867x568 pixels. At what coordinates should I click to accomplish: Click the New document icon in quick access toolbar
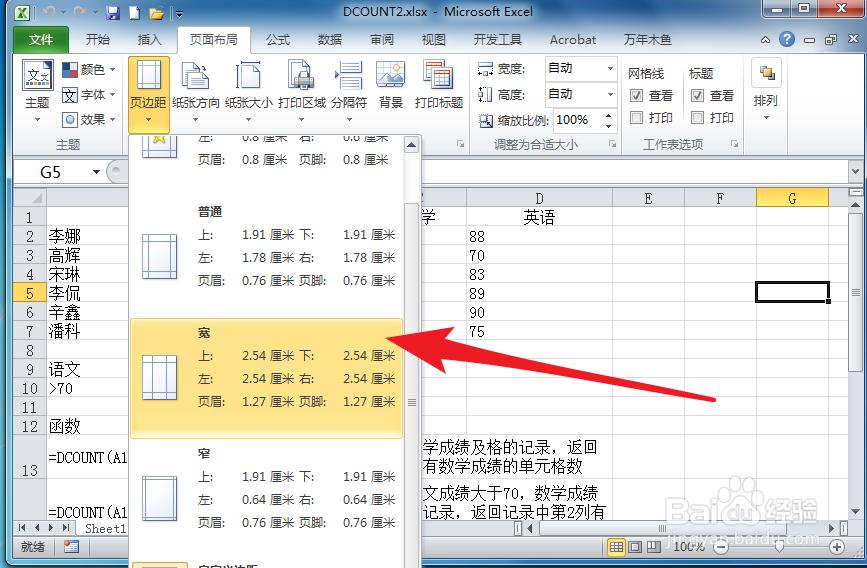134,12
